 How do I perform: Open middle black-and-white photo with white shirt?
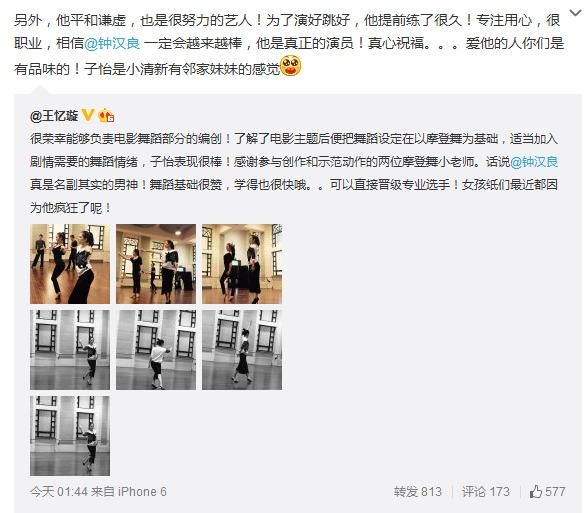pyautogui.click(x=156, y=350)
